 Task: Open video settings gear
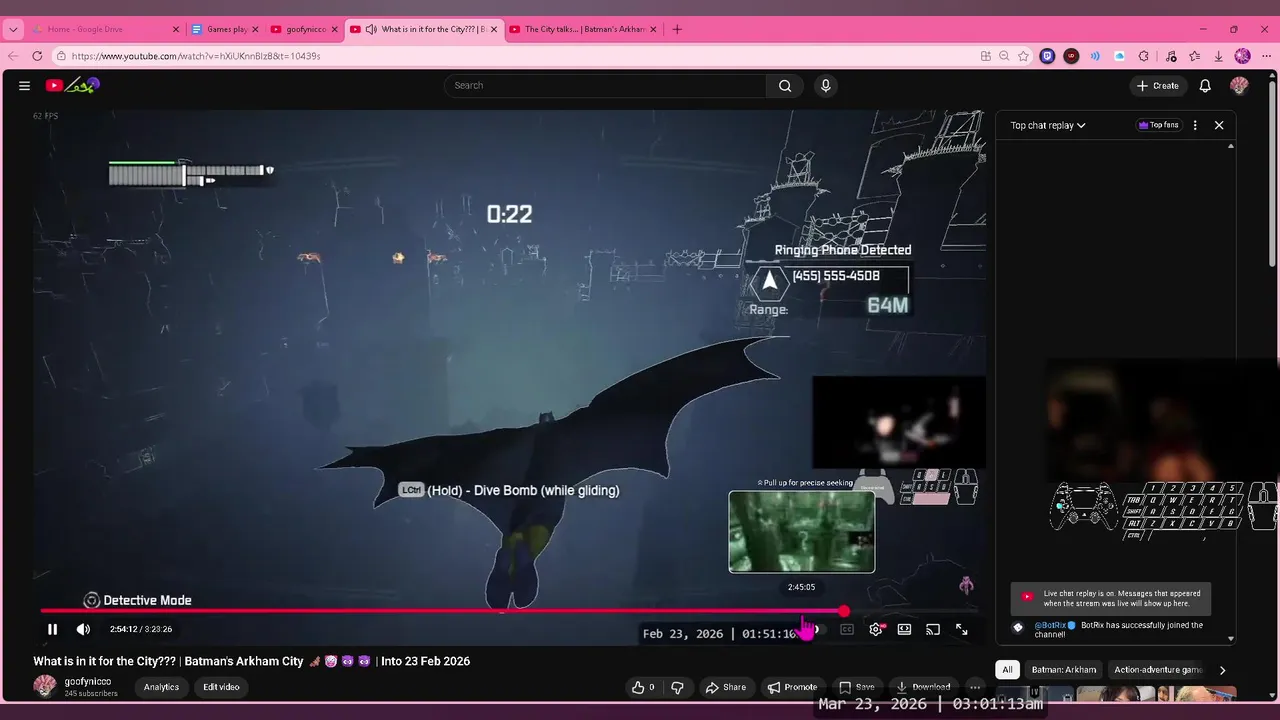point(876,629)
